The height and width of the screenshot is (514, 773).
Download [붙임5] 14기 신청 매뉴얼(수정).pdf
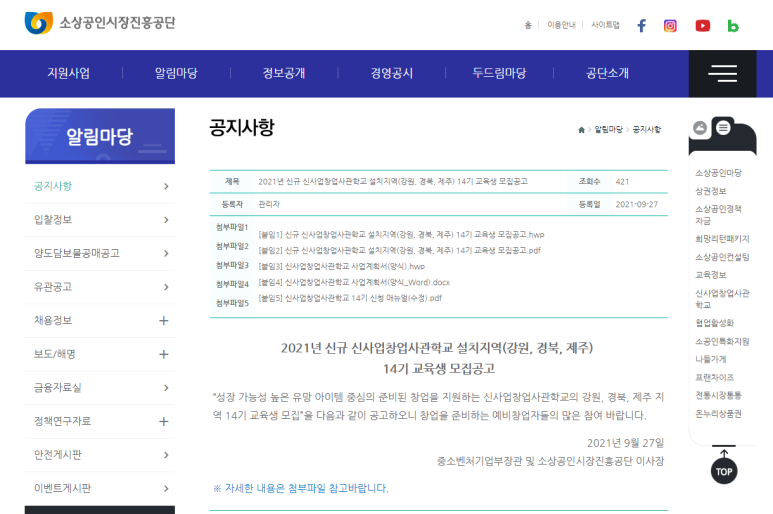click(x=350, y=298)
